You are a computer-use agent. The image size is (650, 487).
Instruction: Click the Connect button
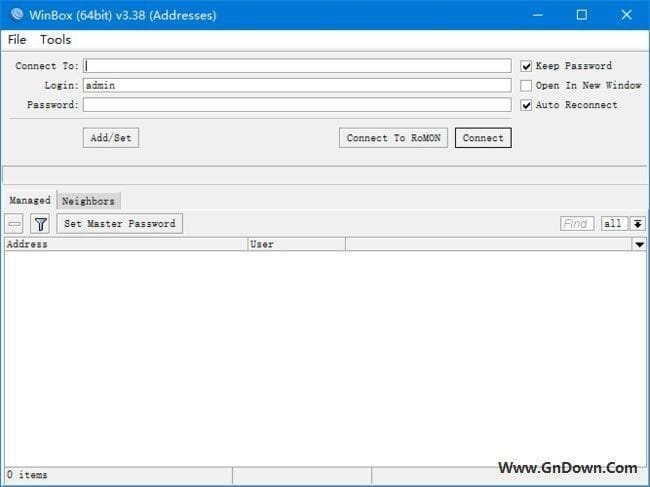click(x=483, y=138)
